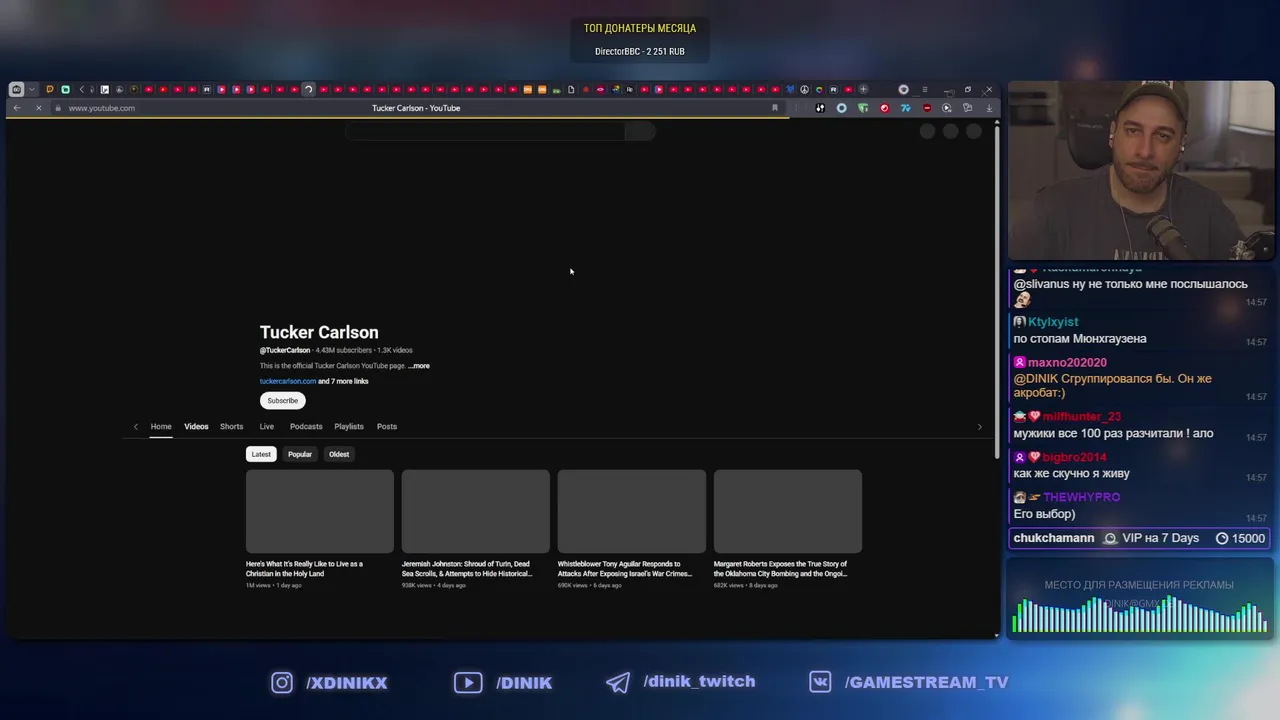Image resolution: width=1280 pixels, height=720 pixels.
Task: Open the channel Home tab
Action: coord(161,427)
